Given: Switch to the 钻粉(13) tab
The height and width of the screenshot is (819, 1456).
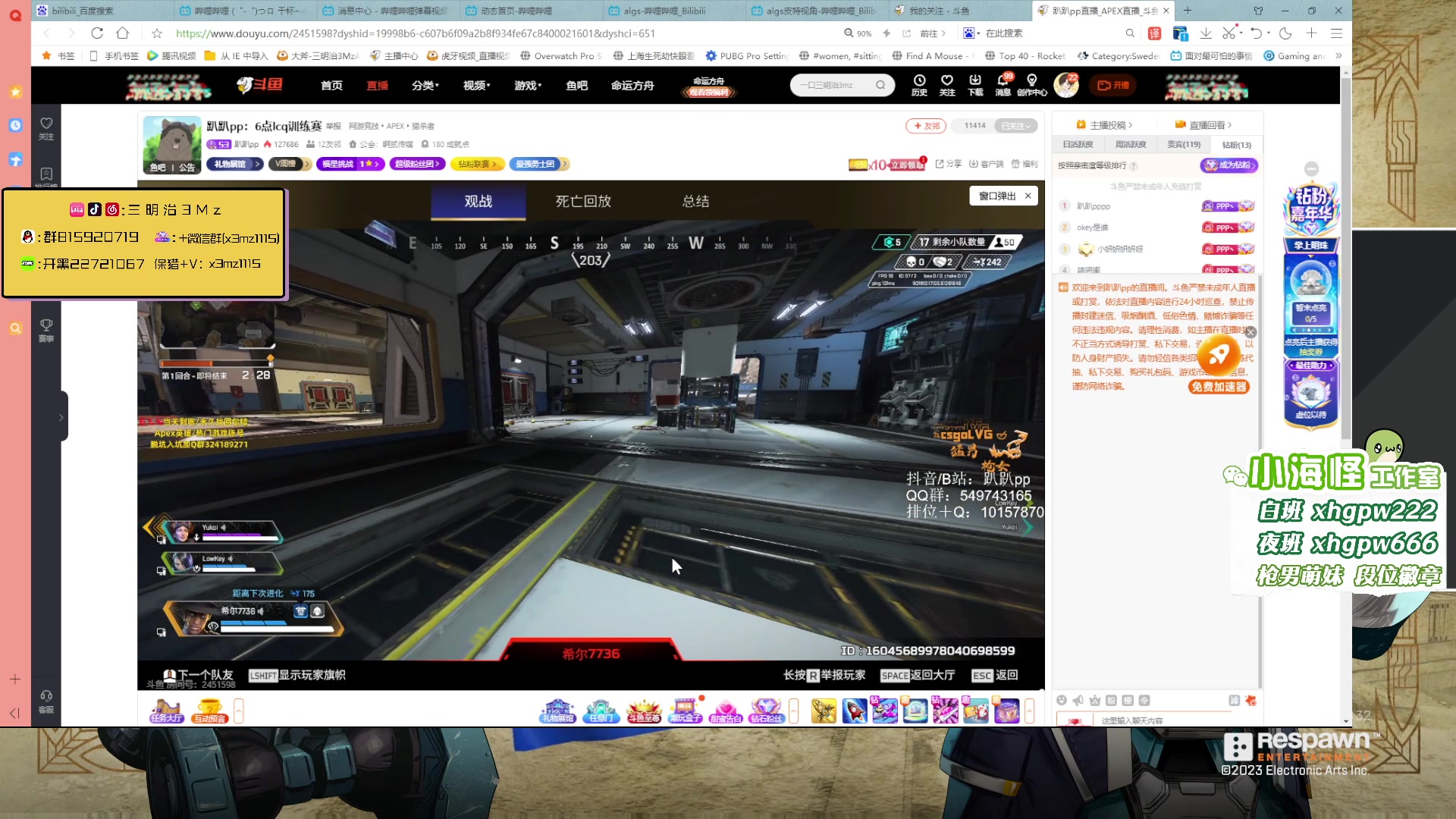Looking at the screenshot, I should point(1236,144).
